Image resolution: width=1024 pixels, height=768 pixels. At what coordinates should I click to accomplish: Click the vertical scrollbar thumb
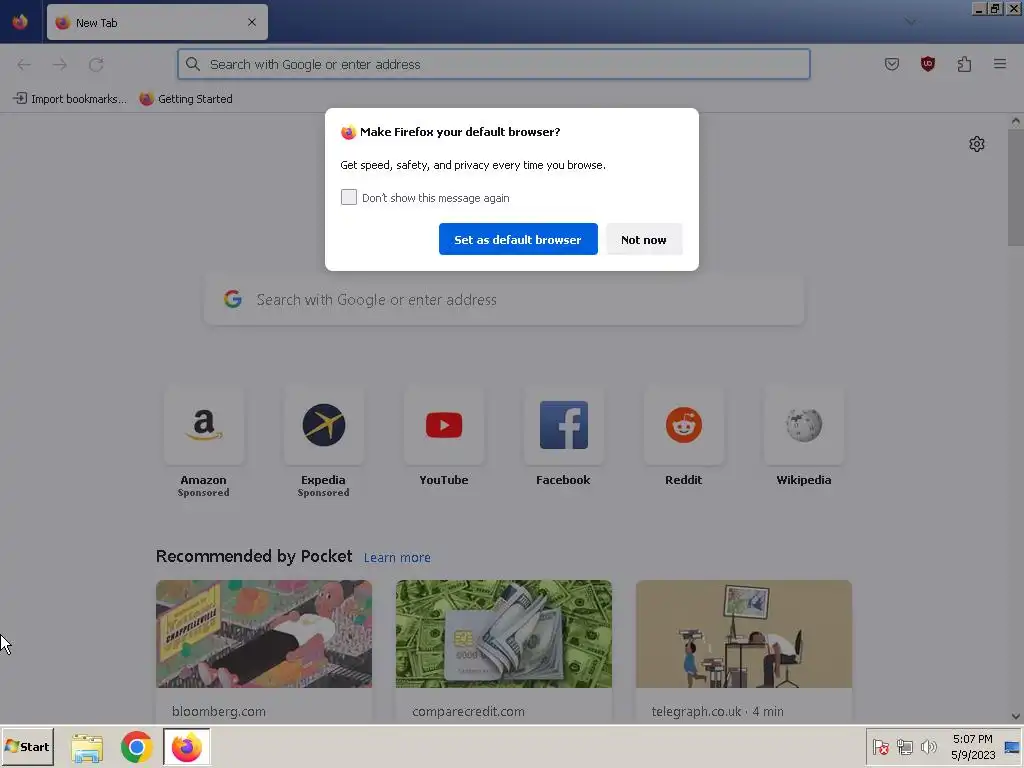pyautogui.click(x=1016, y=187)
